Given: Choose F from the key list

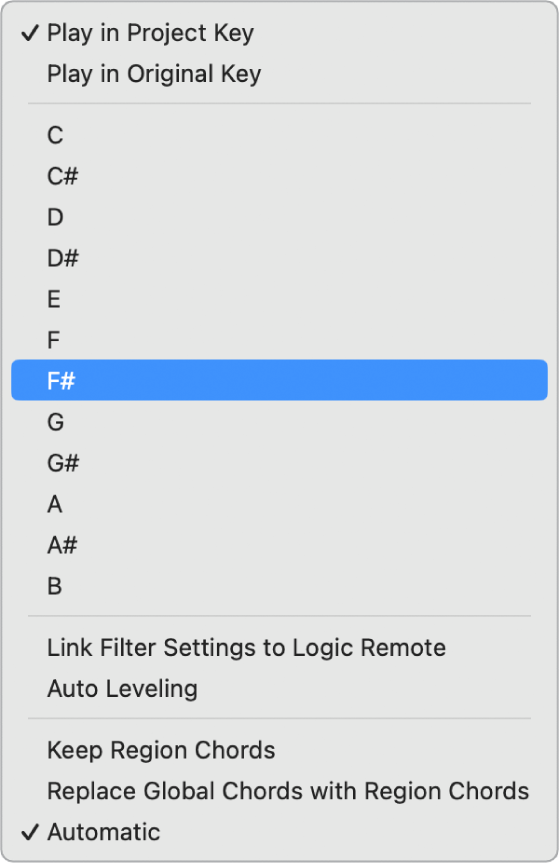Looking at the screenshot, I should (279, 340).
